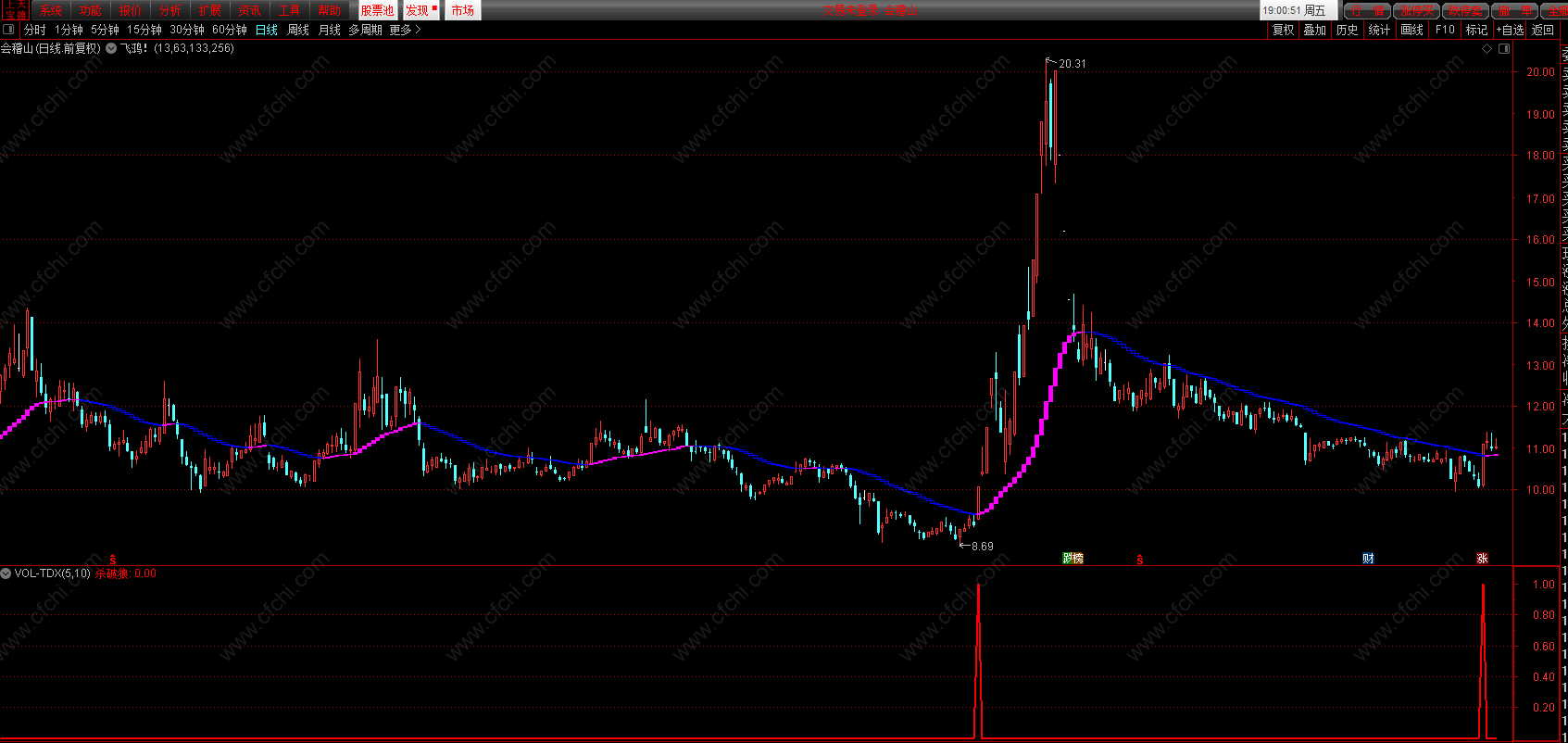
Task: Expand the 更多 periods list
Action: [406, 30]
